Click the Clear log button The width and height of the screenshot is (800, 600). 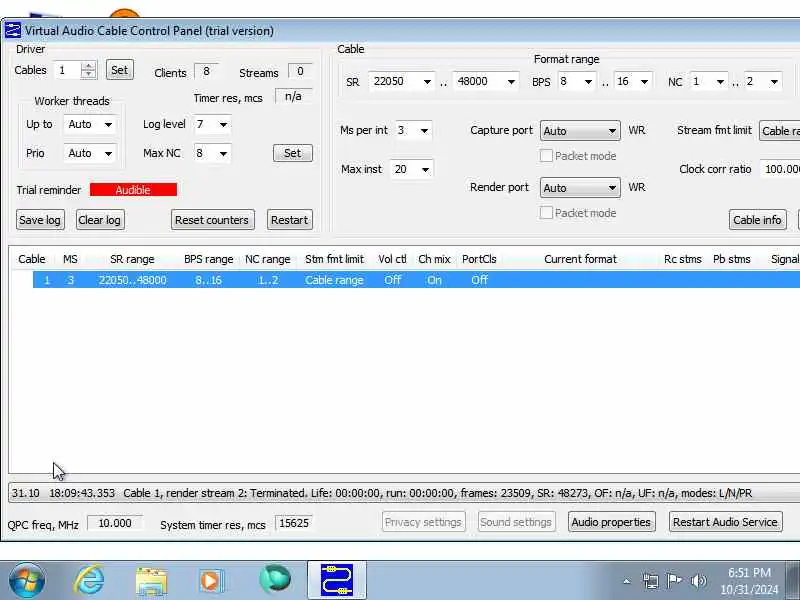click(x=100, y=220)
